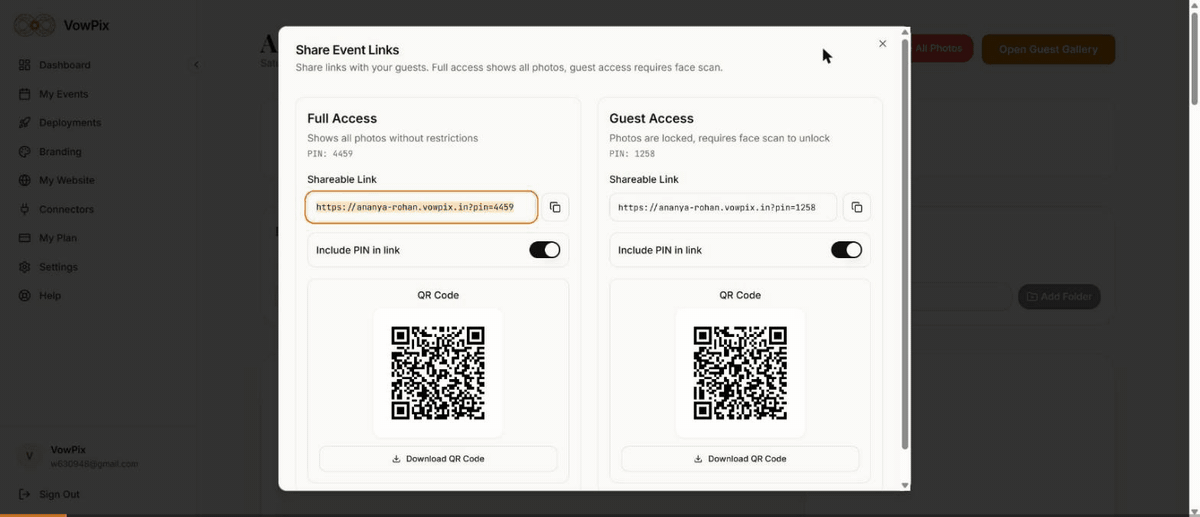The height and width of the screenshot is (517, 1200).
Task: Download the Full Access QR code
Action: coord(438,459)
